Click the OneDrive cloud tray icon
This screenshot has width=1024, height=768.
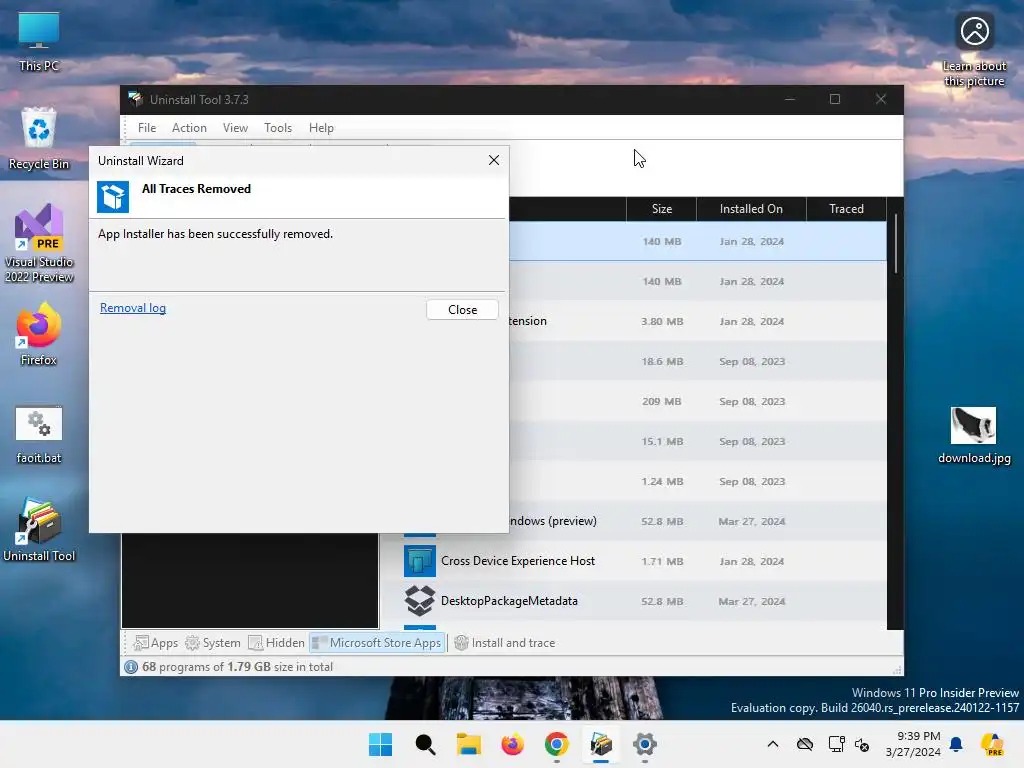coord(805,744)
